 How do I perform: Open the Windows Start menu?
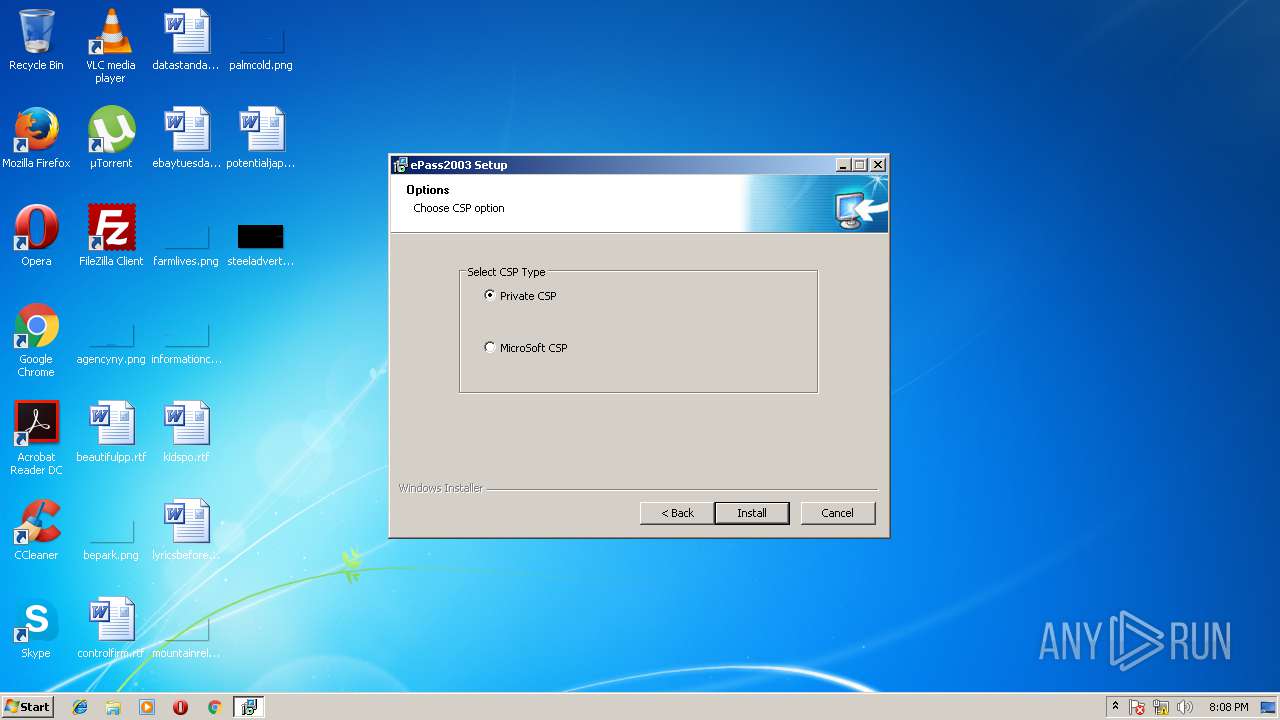[27, 707]
